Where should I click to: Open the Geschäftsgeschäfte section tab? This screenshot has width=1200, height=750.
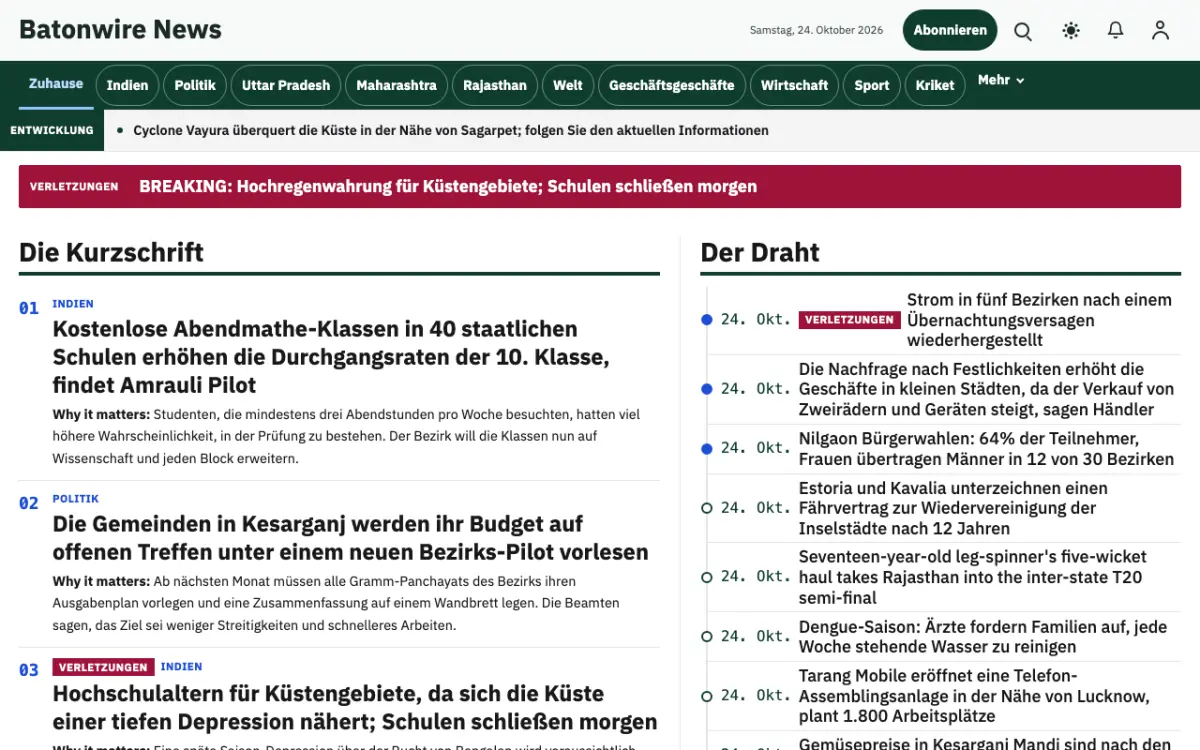(x=672, y=85)
